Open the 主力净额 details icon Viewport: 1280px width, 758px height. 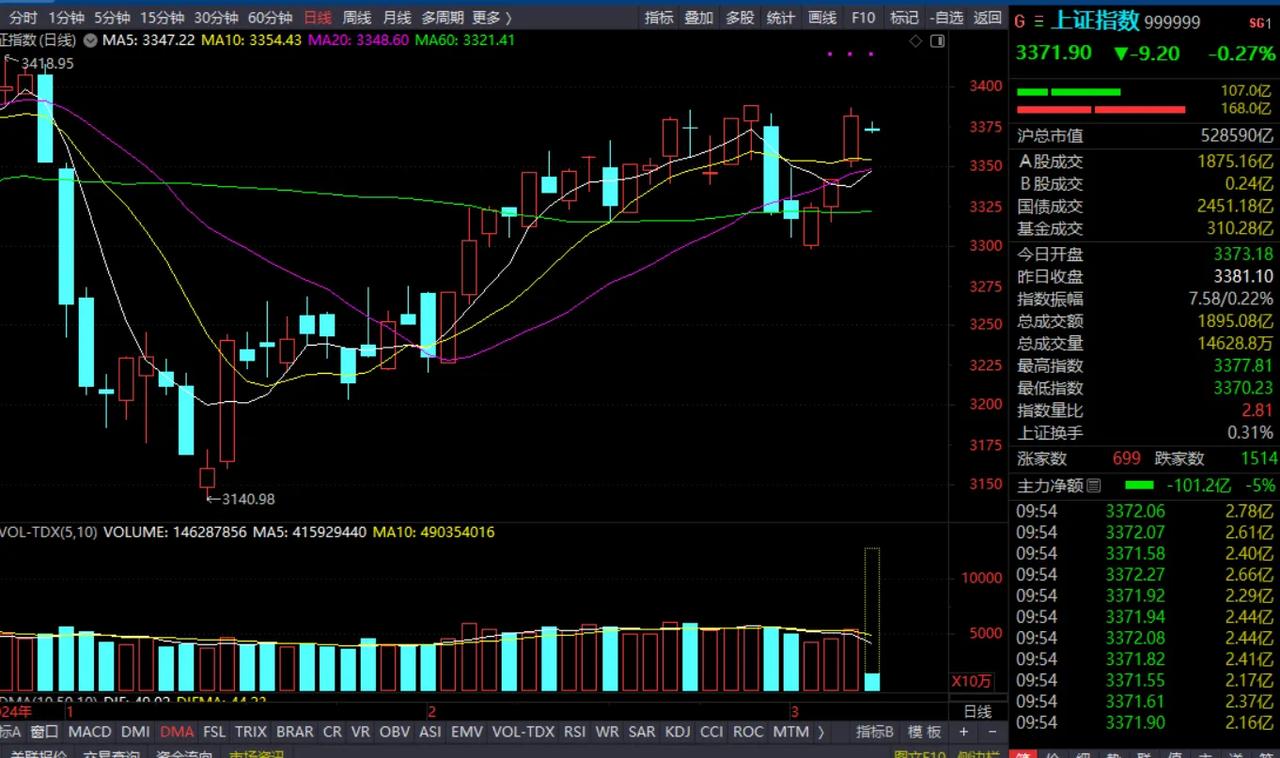tap(1093, 486)
